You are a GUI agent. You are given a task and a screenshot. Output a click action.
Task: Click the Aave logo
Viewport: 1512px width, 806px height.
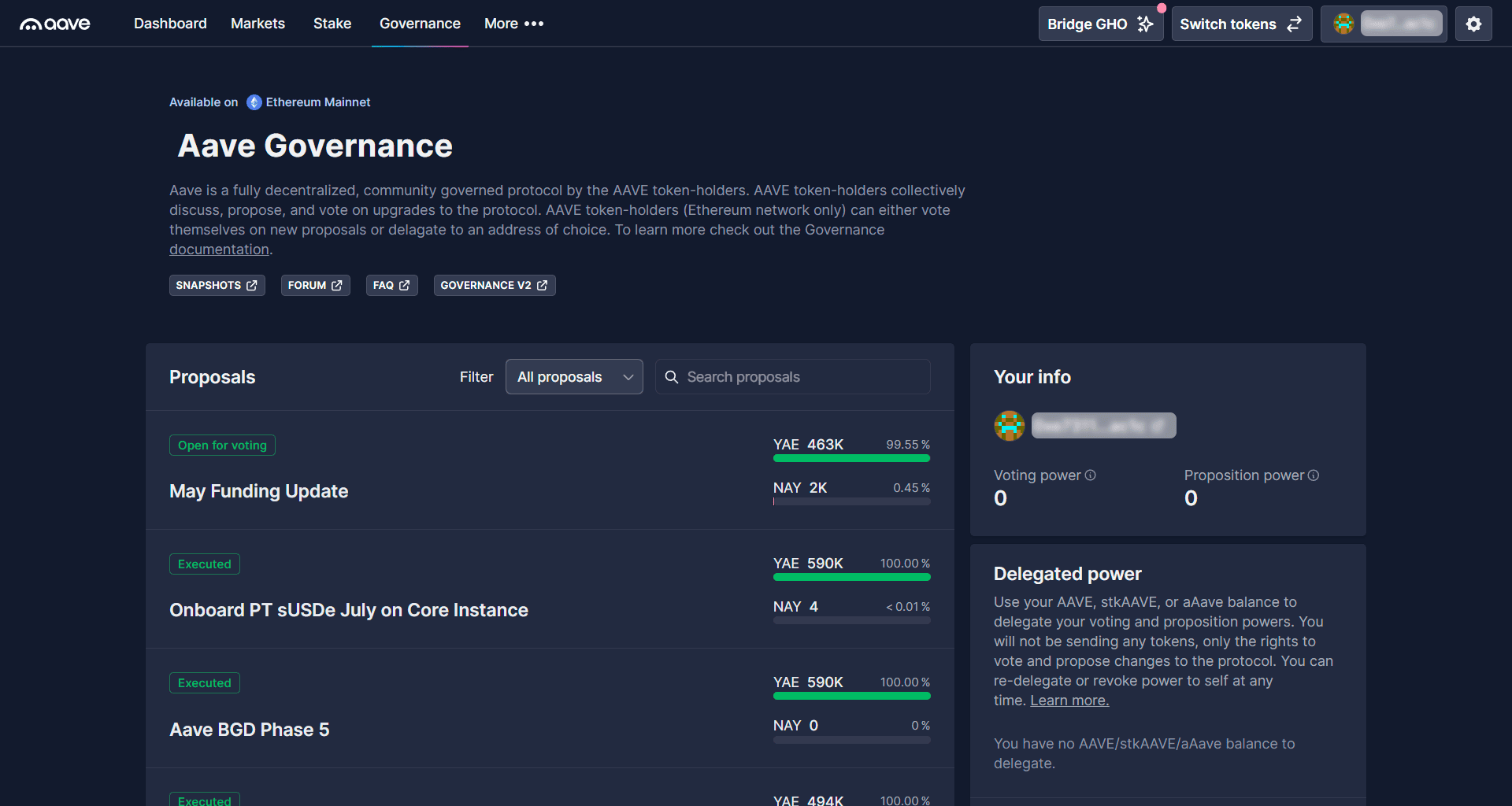(55, 24)
